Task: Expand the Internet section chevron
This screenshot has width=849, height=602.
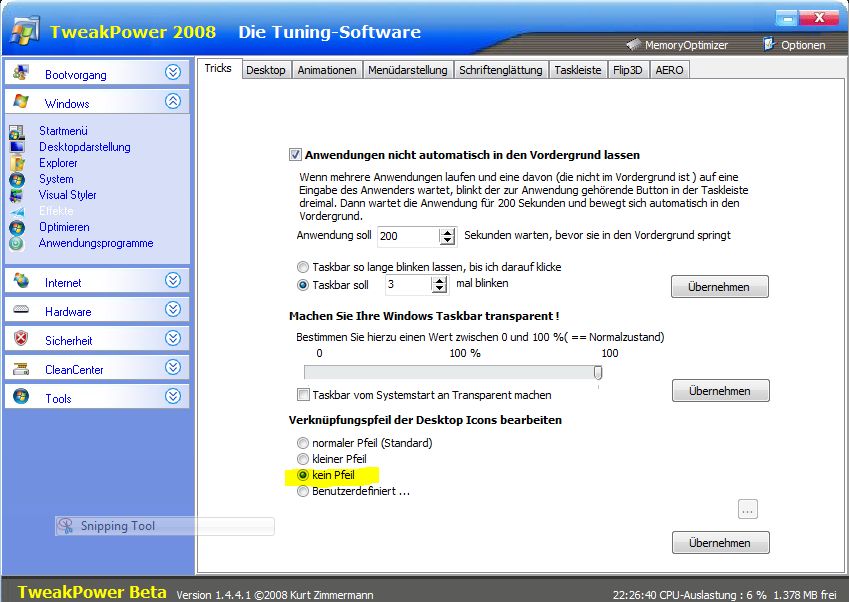Action: tap(173, 280)
